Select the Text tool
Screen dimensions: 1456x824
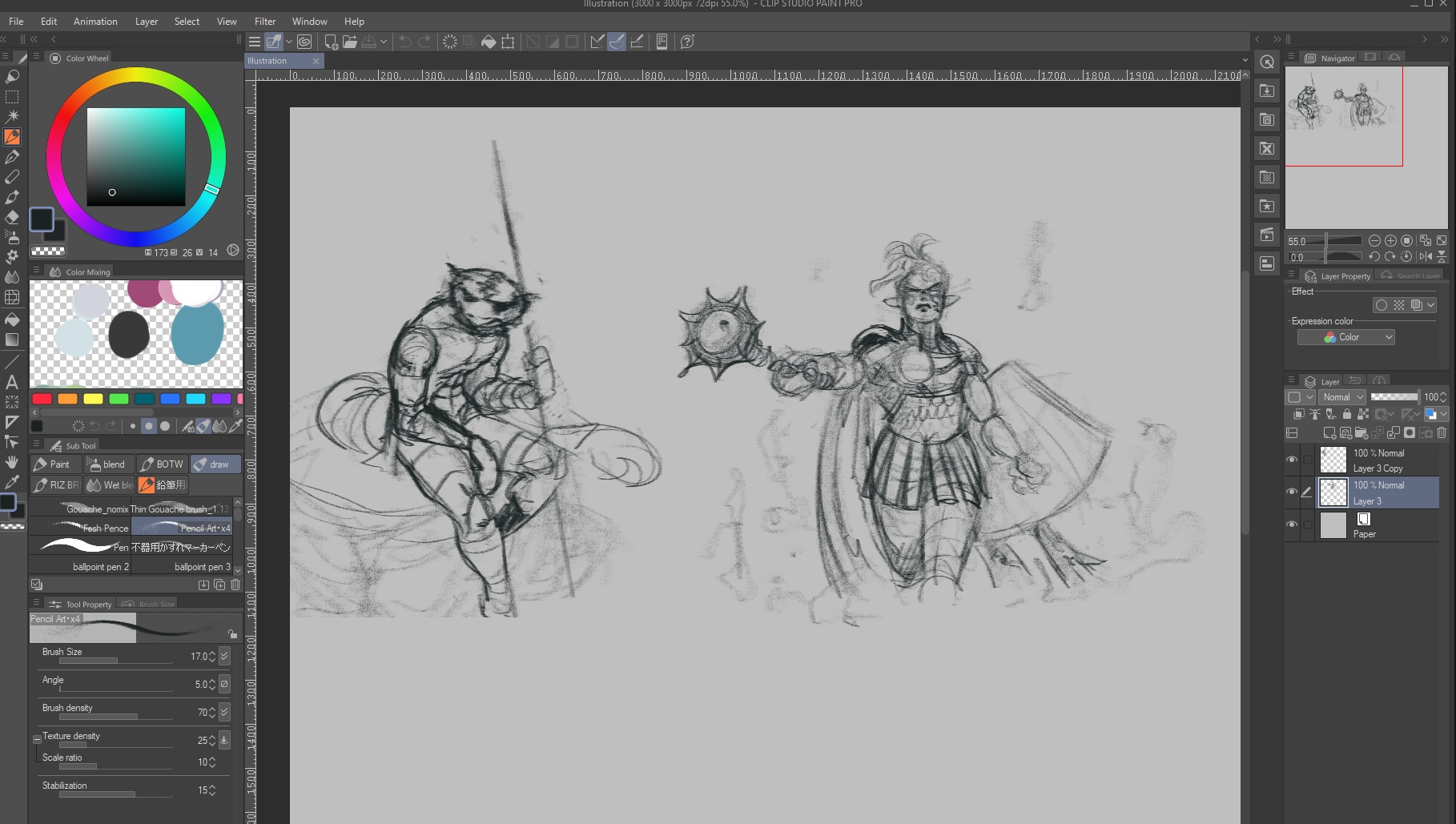(12, 382)
